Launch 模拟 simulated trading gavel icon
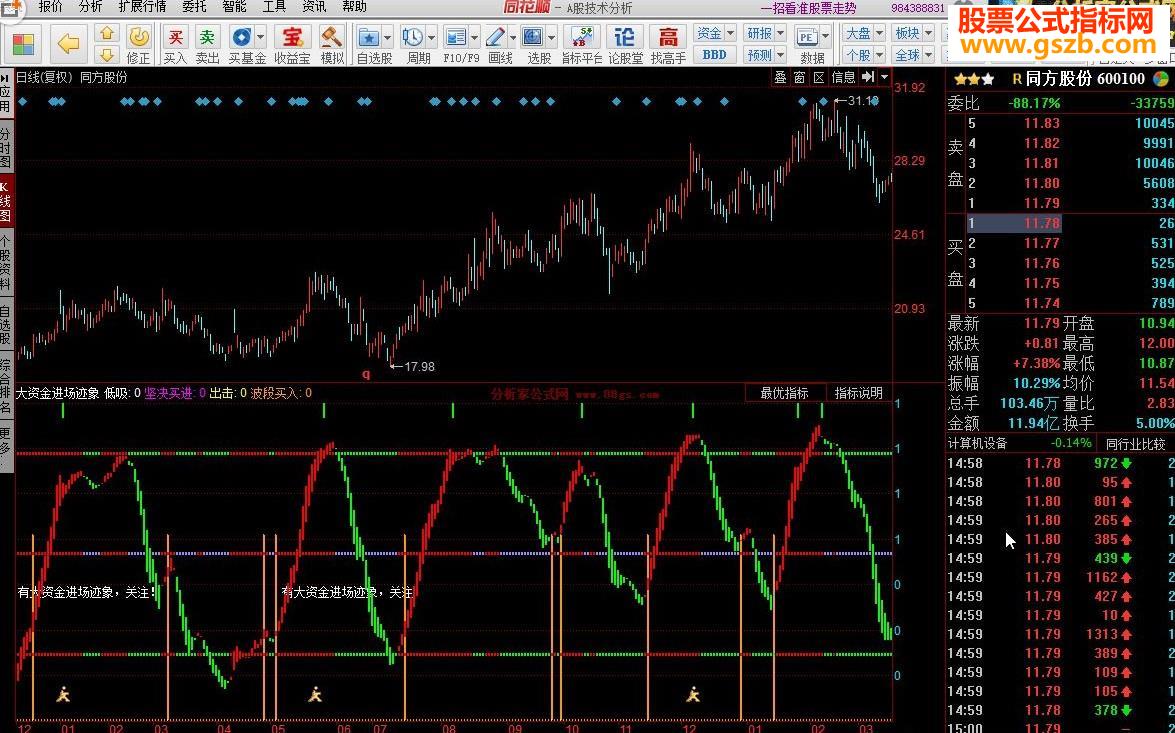Viewport: 1175px width, 733px height. 331,45
